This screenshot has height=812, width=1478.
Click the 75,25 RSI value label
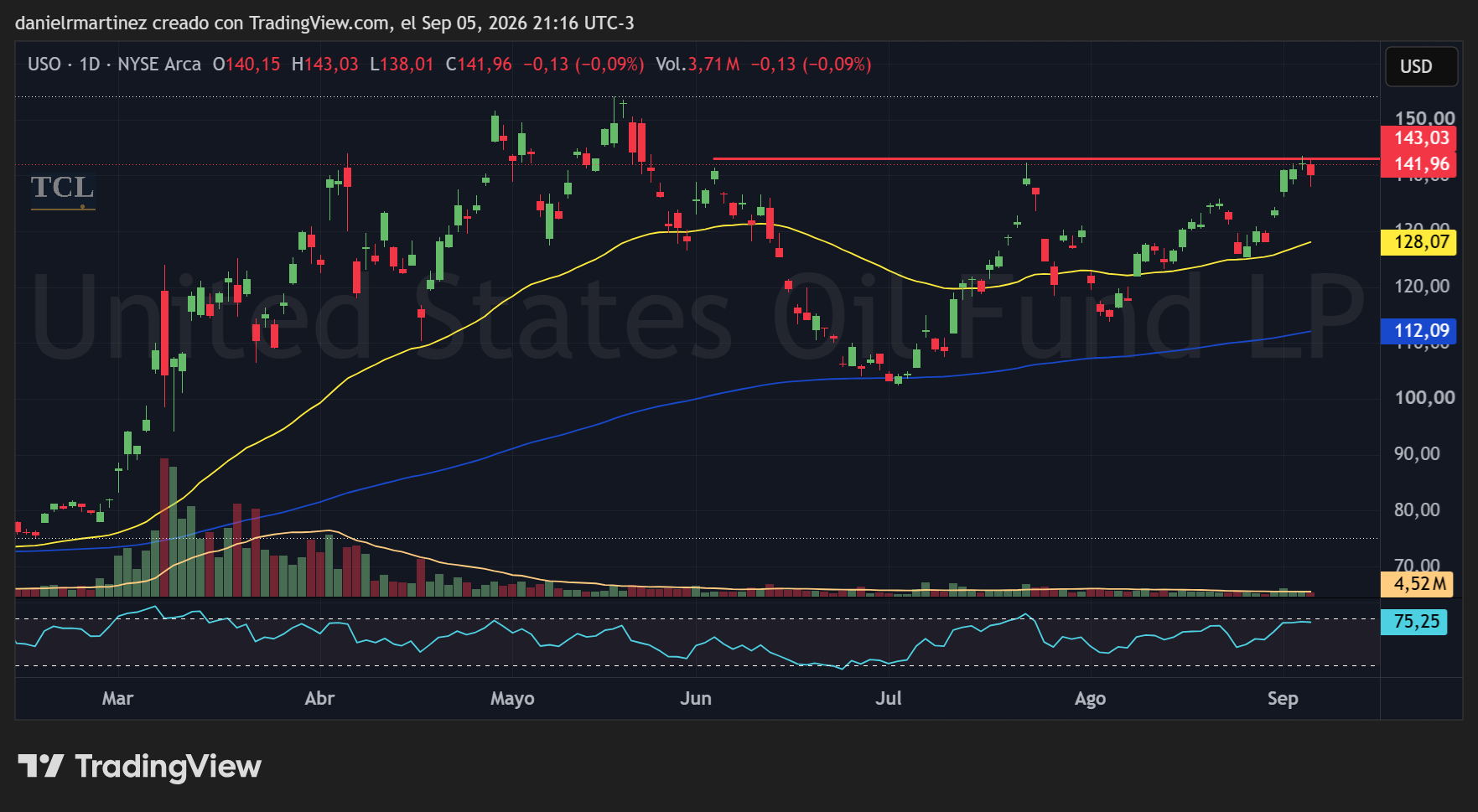(x=1414, y=622)
